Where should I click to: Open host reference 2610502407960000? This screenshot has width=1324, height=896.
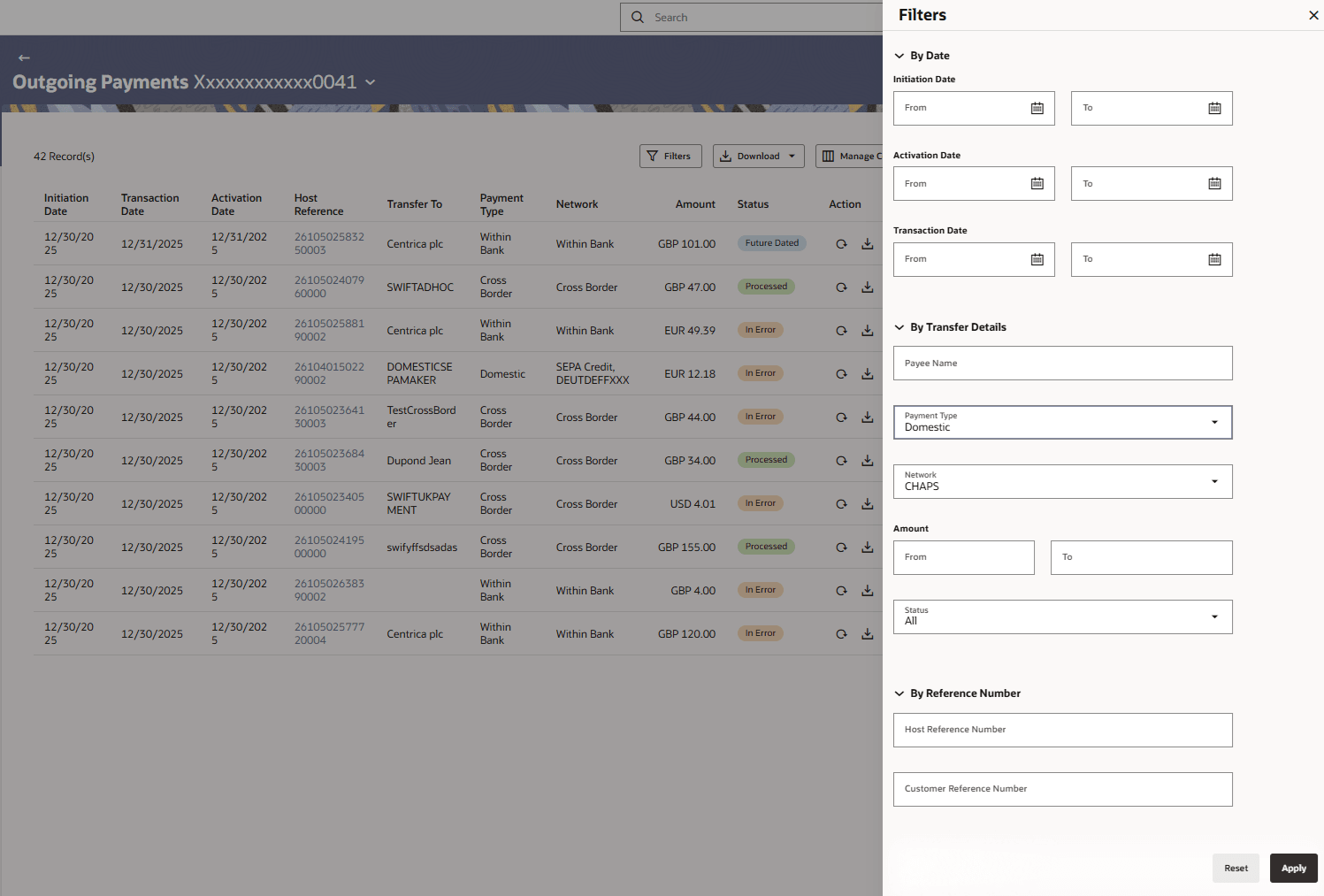(x=329, y=287)
